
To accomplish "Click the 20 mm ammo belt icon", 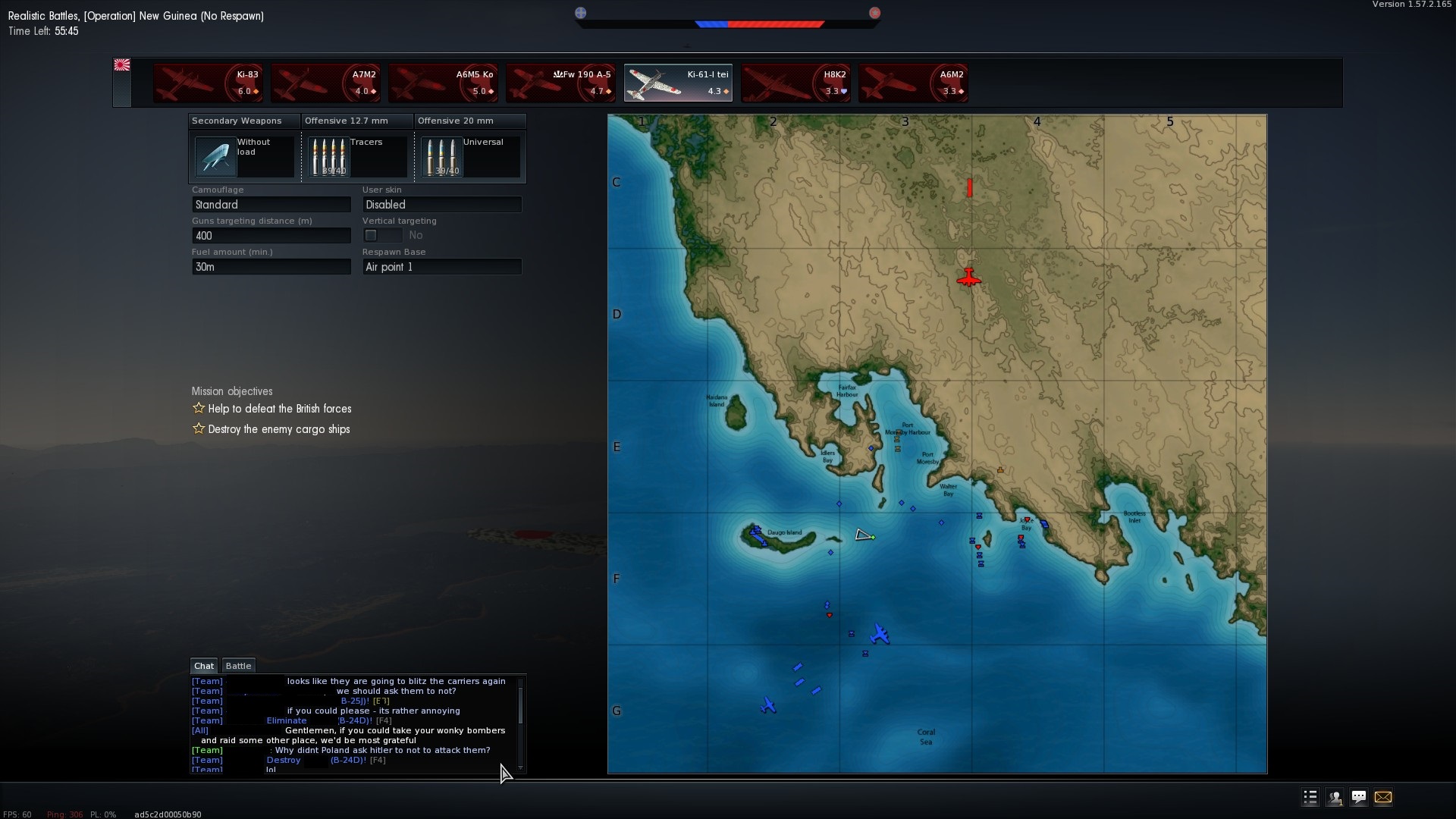I will pos(441,156).
